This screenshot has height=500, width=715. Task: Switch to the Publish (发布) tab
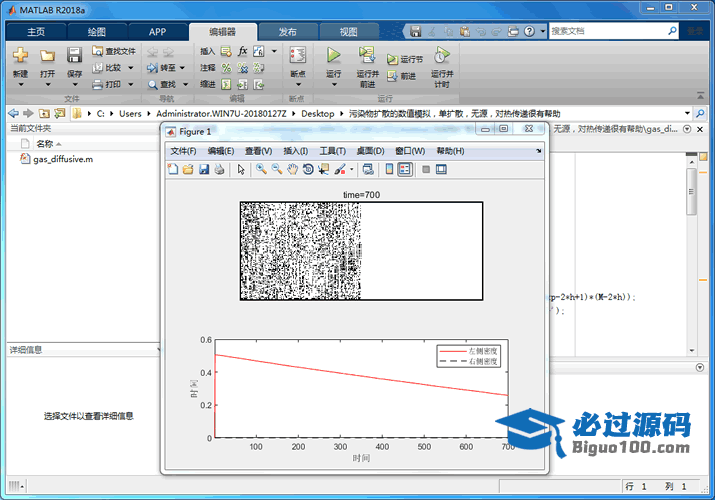(x=288, y=32)
